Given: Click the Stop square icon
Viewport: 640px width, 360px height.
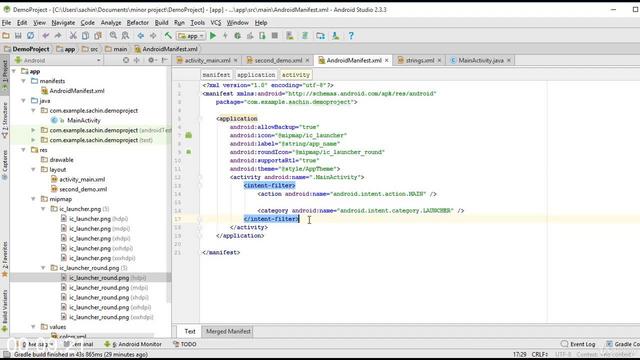Looking at the screenshot, I should coord(275,36).
